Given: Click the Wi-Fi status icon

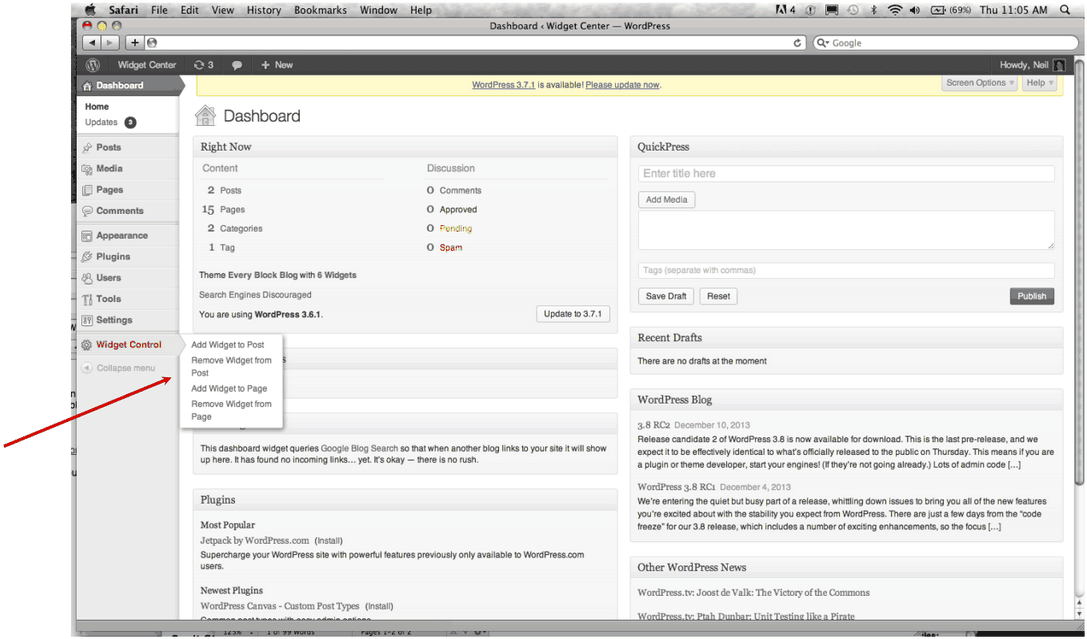Looking at the screenshot, I should pos(895,10).
